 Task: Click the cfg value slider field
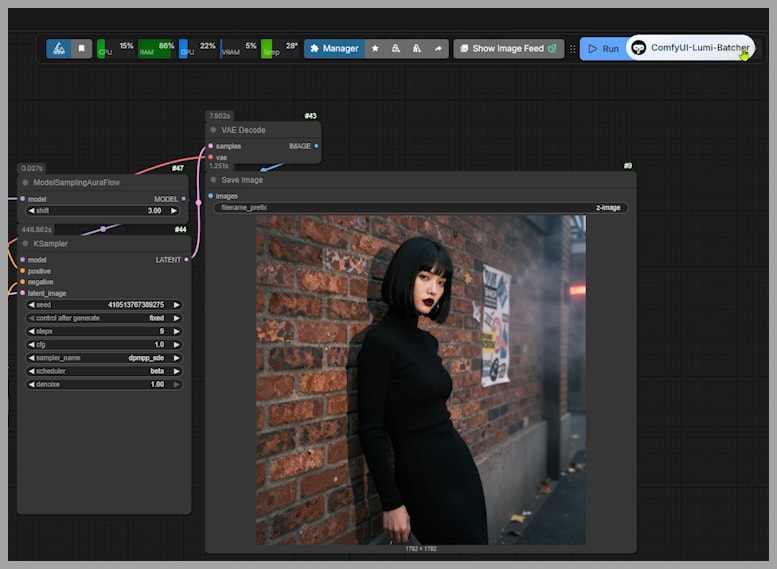click(x=104, y=344)
